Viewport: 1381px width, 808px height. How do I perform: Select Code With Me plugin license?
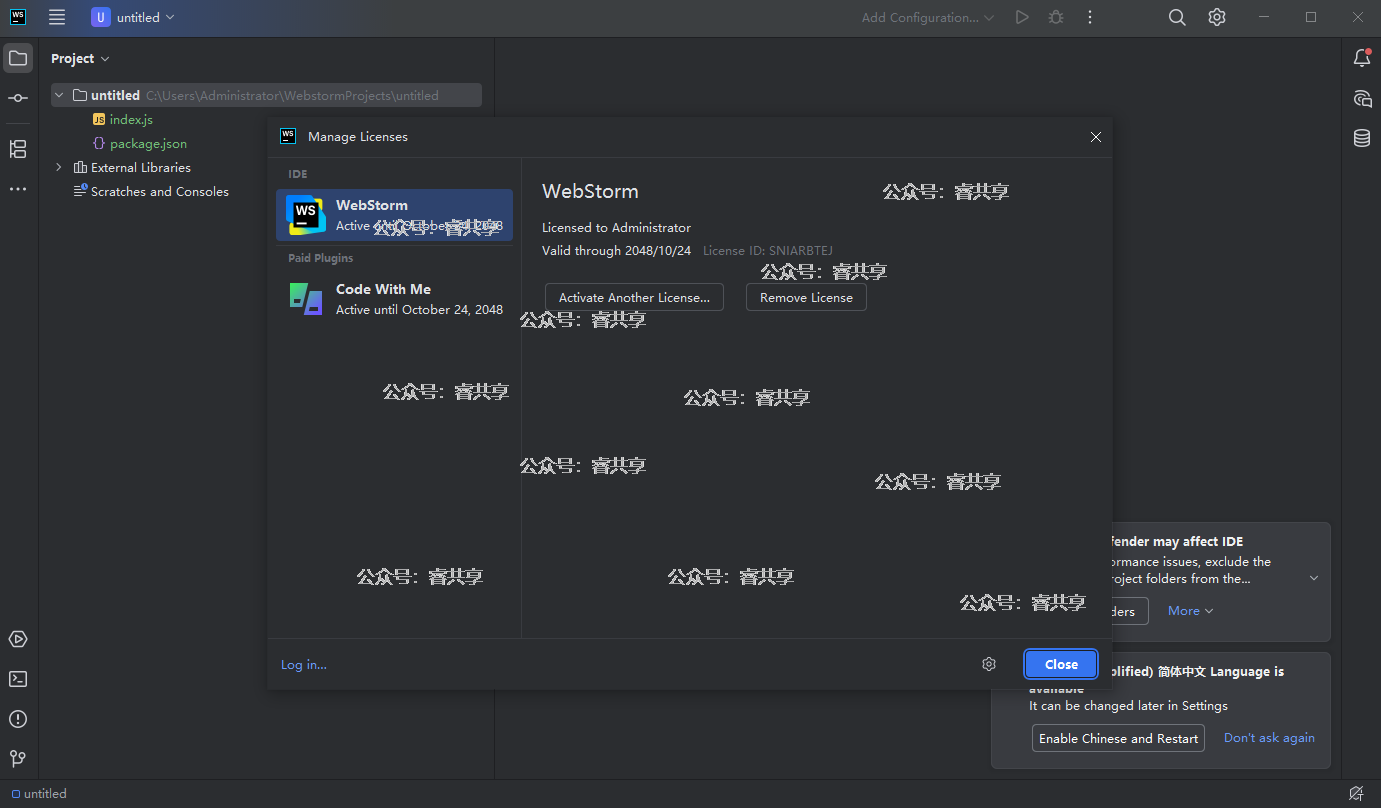tap(394, 299)
